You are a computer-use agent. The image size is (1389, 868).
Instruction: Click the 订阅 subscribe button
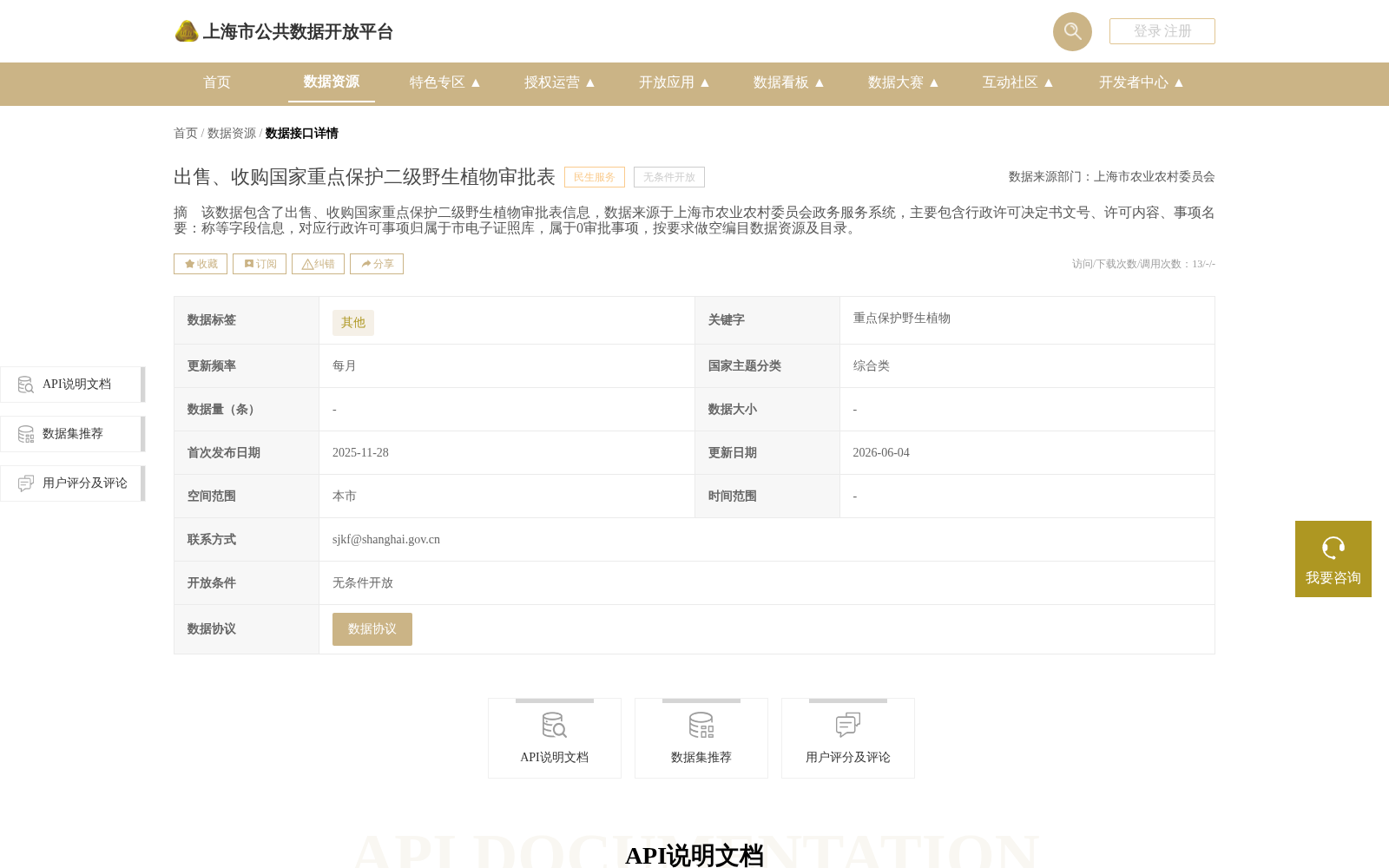pyautogui.click(x=260, y=264)
